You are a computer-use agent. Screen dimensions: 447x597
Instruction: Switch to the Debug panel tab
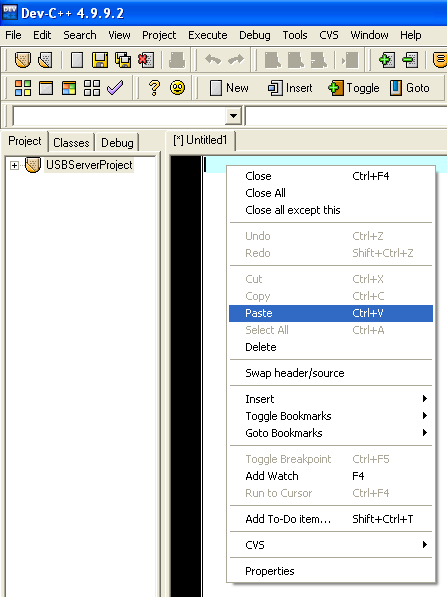(x=117, y=143)
